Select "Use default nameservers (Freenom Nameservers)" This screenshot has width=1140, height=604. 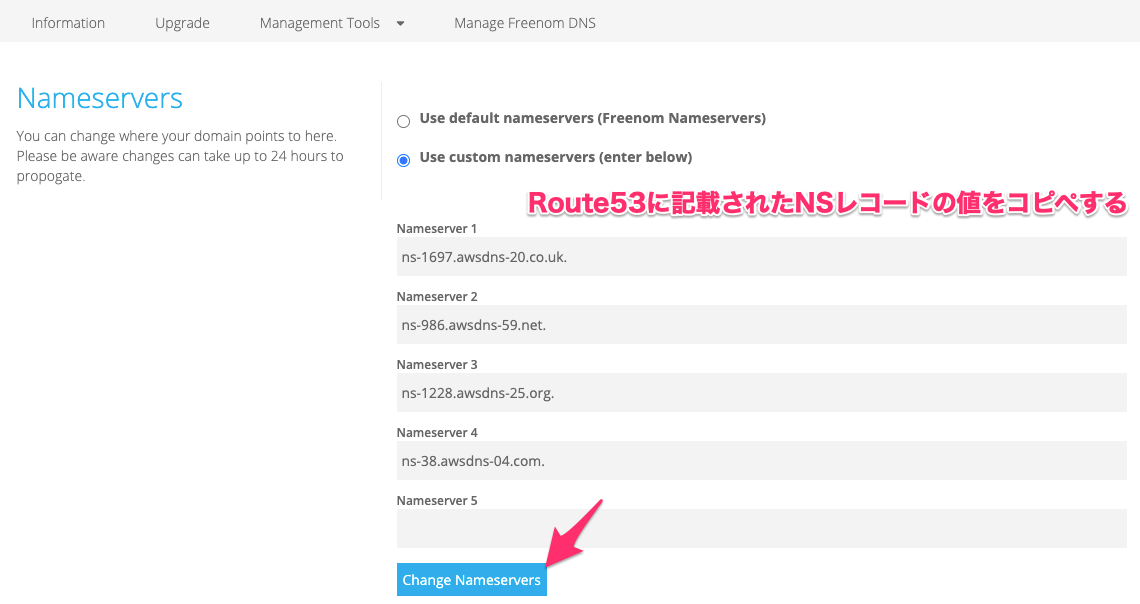[x=403, y=120]
